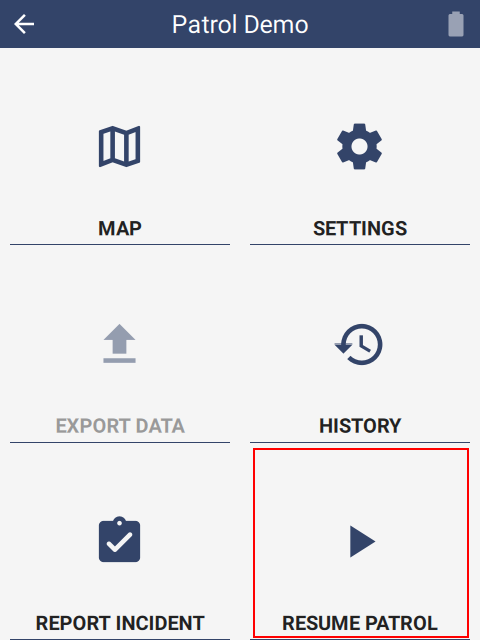This screenshot has height=640, width=480.
Task: Open the history clock icon
Action: click(359, 344)
